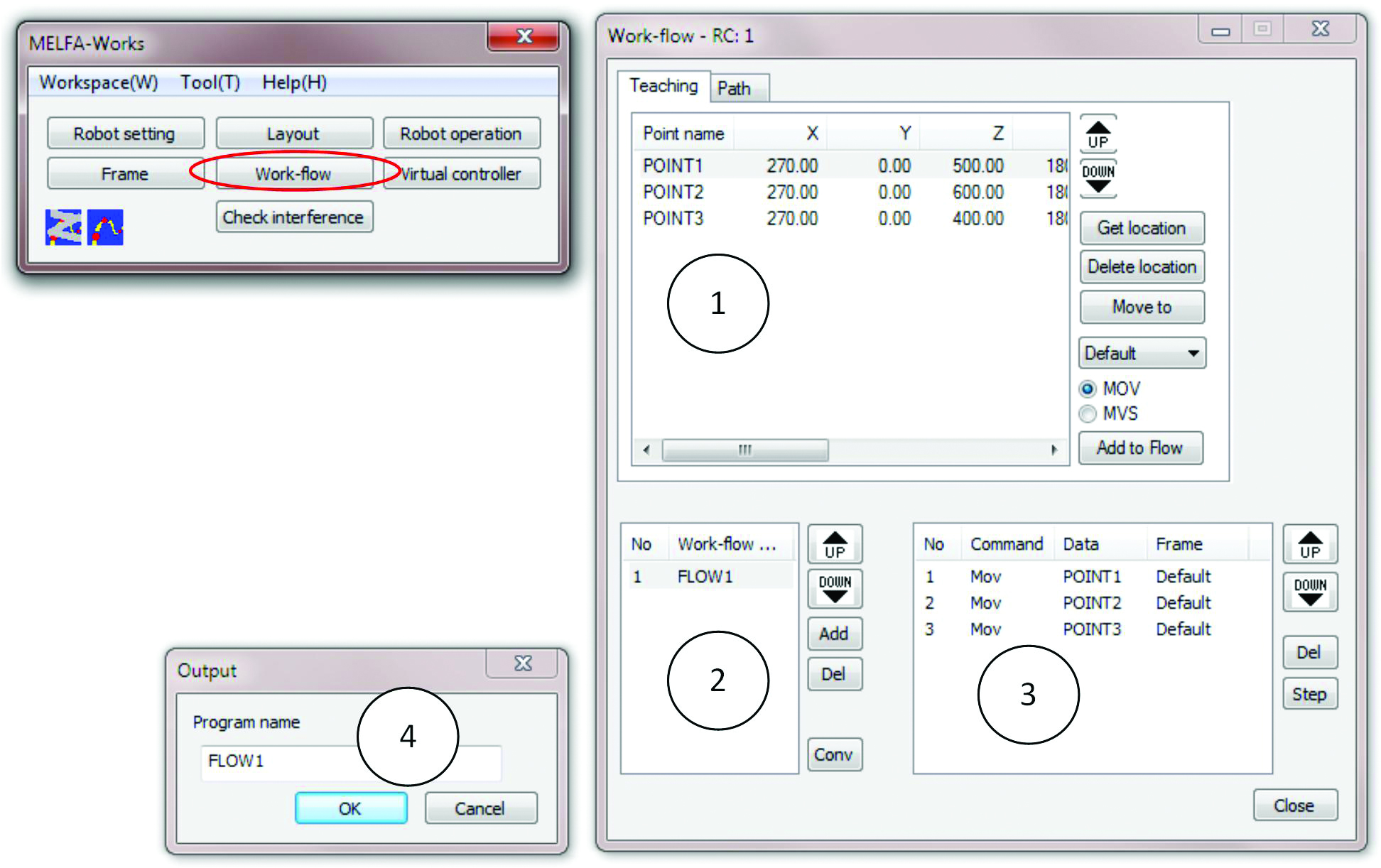Select the MOV radio button
This screenshot has height=868, width=1381.
click(1088, 389)
